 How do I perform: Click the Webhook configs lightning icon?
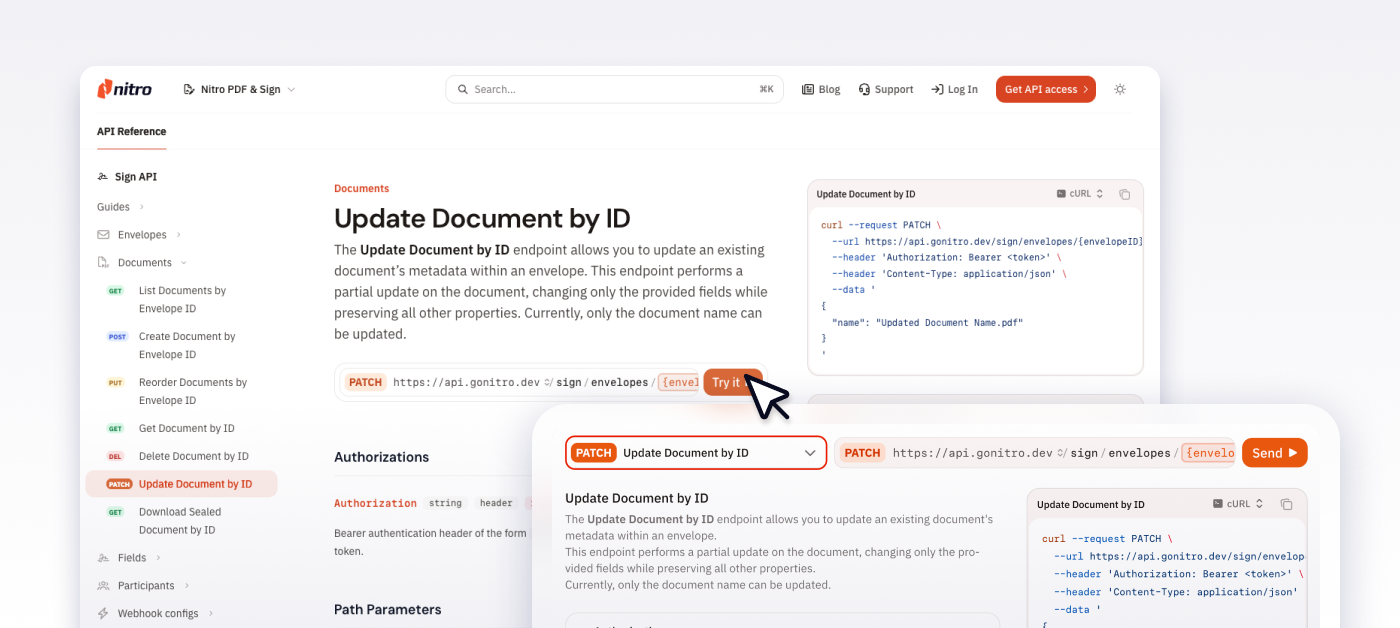tap(103, 614)
